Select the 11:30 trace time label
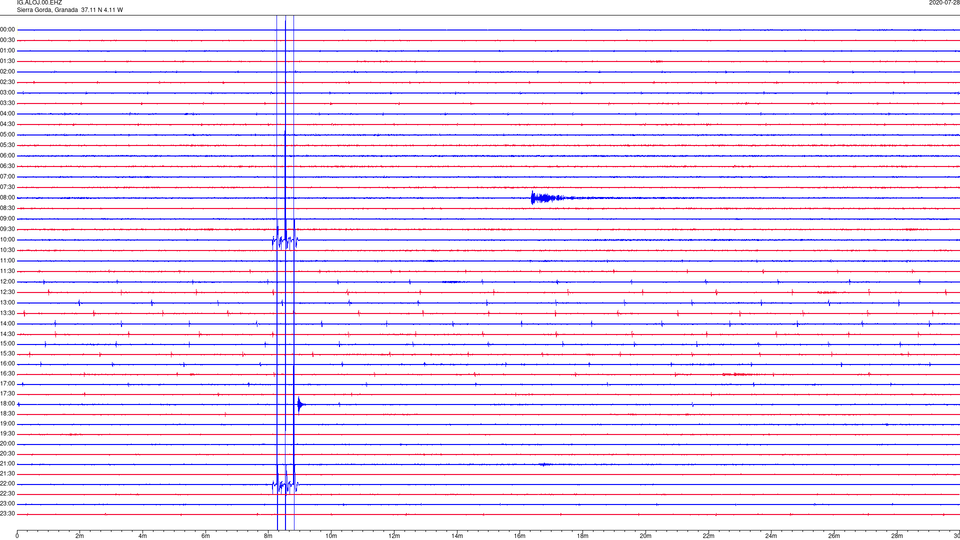The height and width of the screenshot is (540, 960). pos(8,271)
